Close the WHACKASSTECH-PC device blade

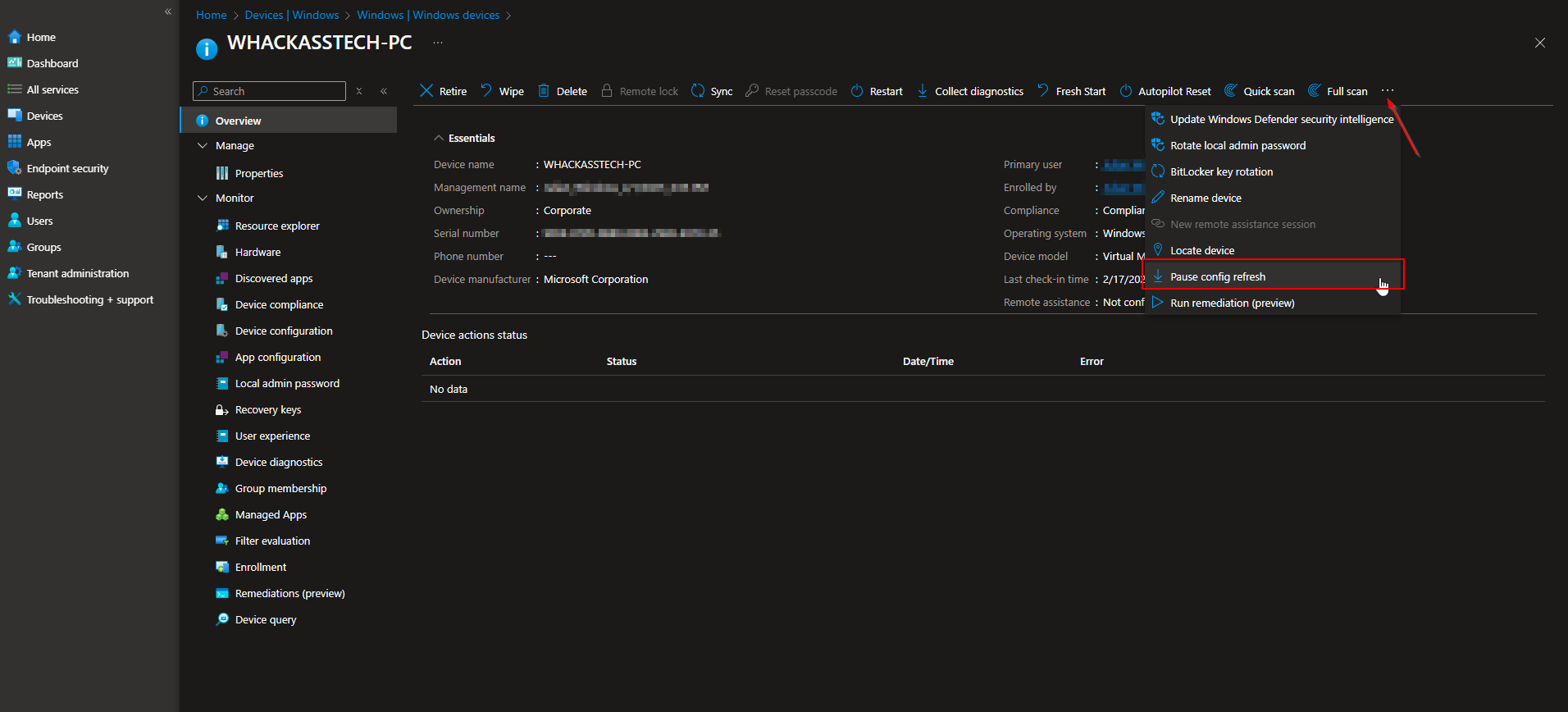[1540, 43]
